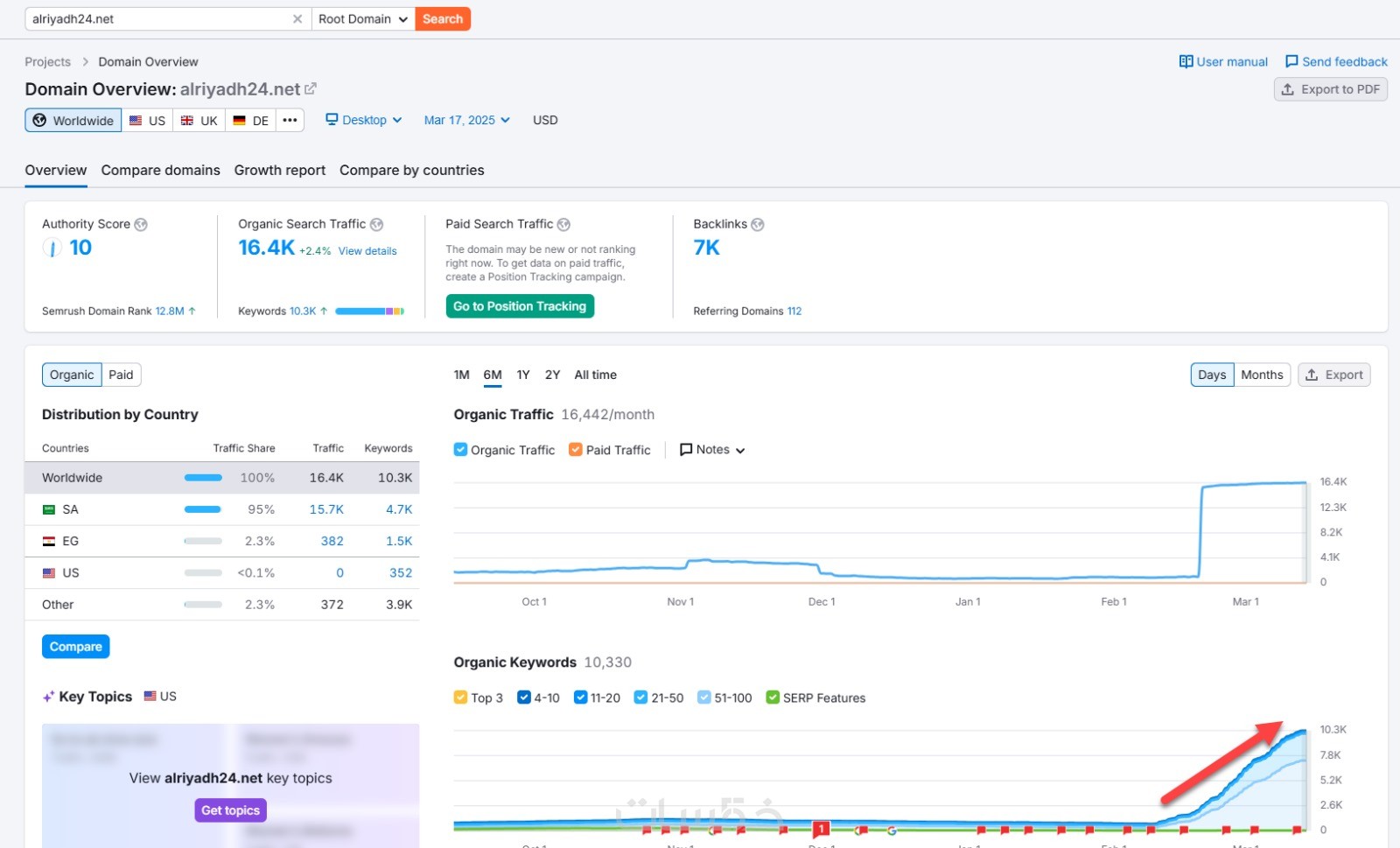The width and height of the screenshot is (1400, 848).
Task: Expand the Notes dropdown
Action: click(x=712, y=449)
